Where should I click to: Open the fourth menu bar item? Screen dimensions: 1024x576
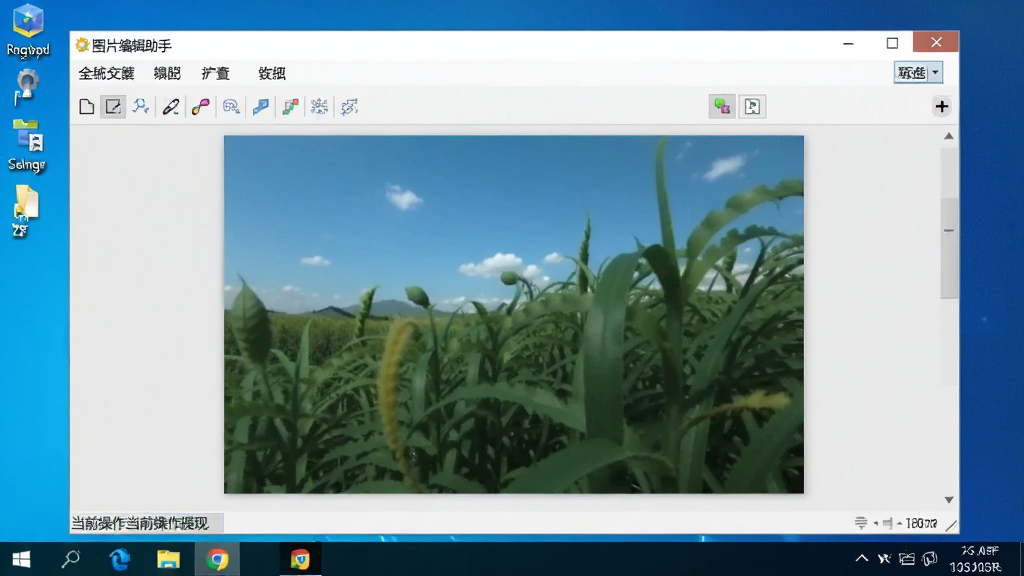coord(272,73)
